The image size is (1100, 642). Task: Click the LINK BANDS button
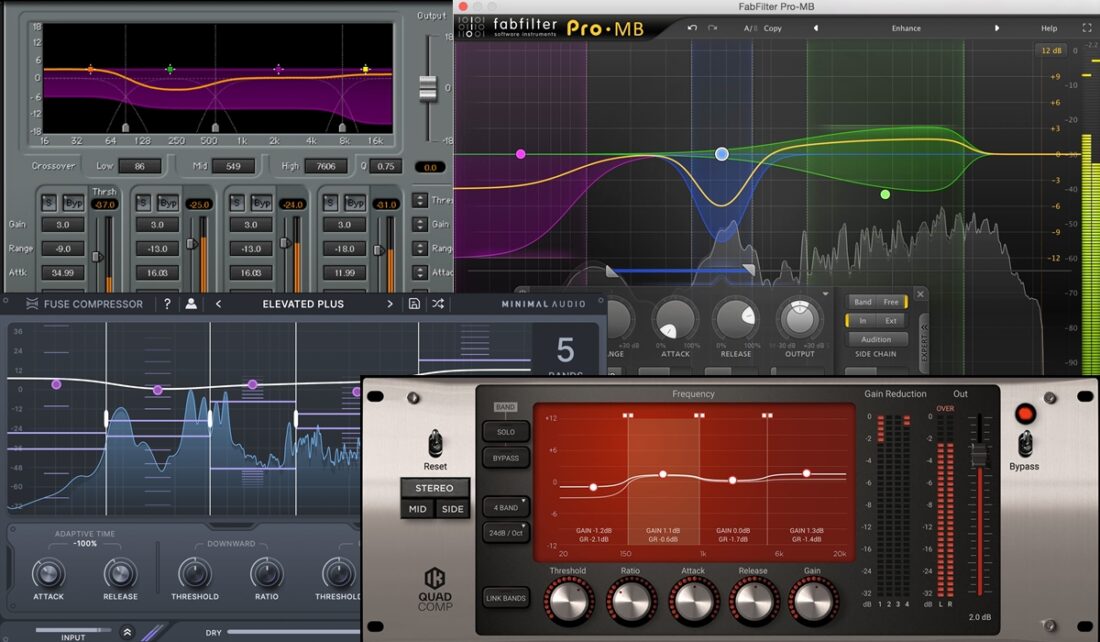pyautogui.click(x=506, y=598)
